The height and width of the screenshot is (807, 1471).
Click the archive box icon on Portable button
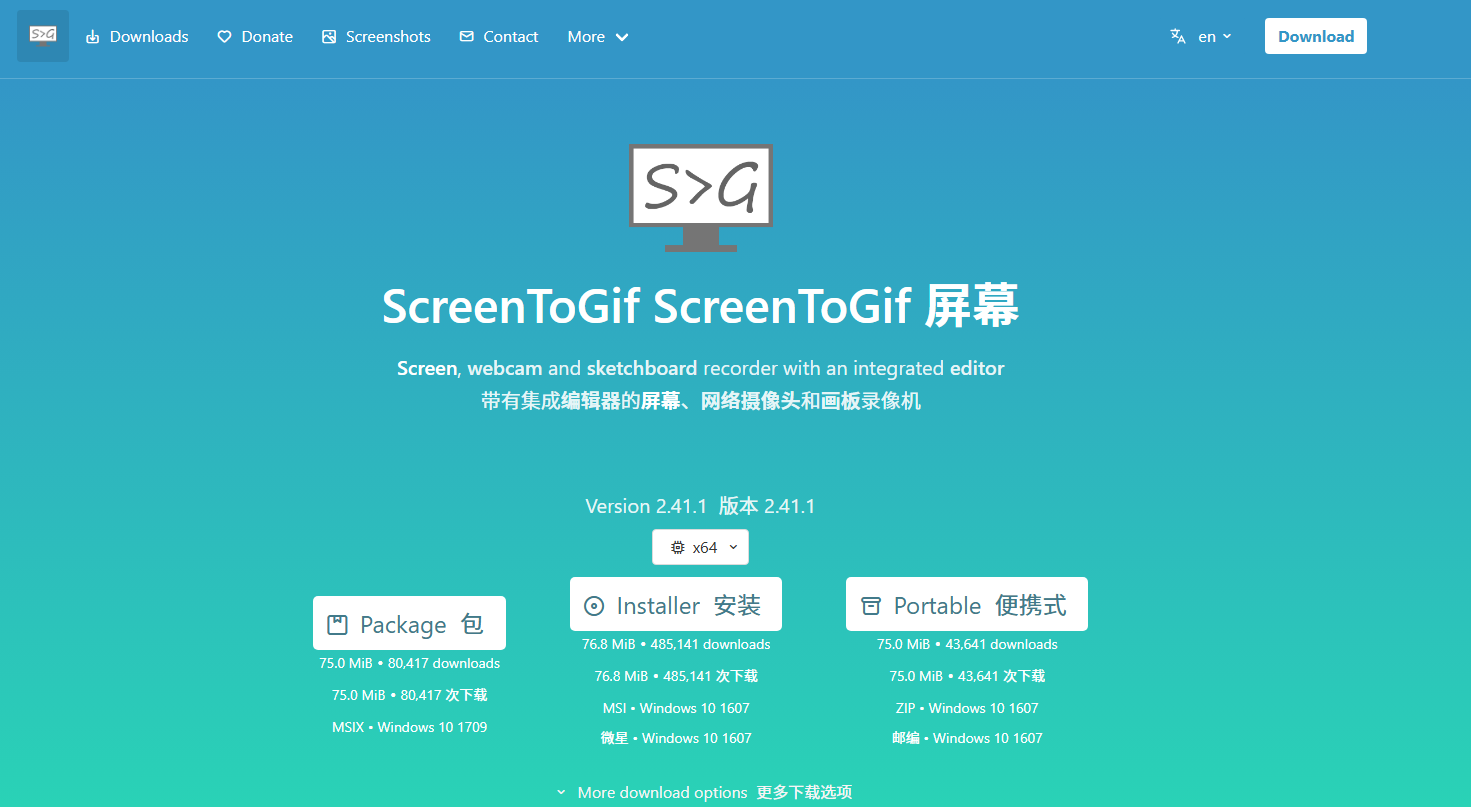pyautogui.click(x=871, y=606)
